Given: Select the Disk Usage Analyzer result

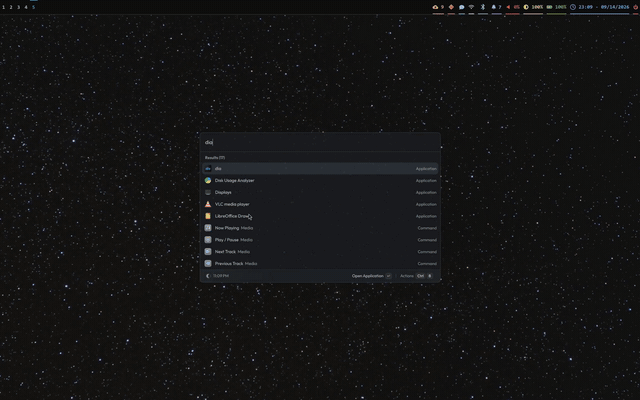Looking at the screenshot, I should click(x=320, y=180).
